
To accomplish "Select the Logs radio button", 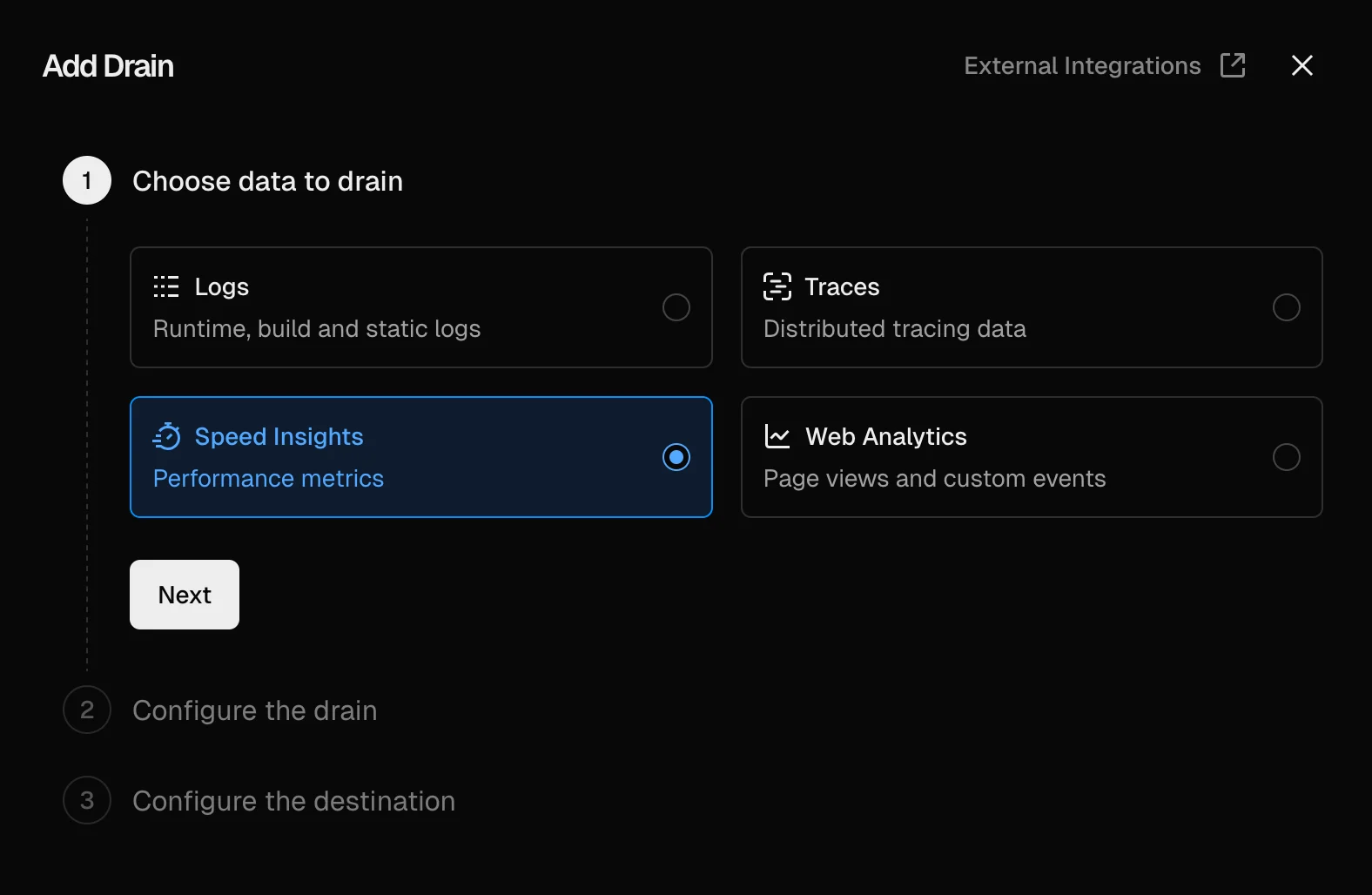I will pos(676,307).
